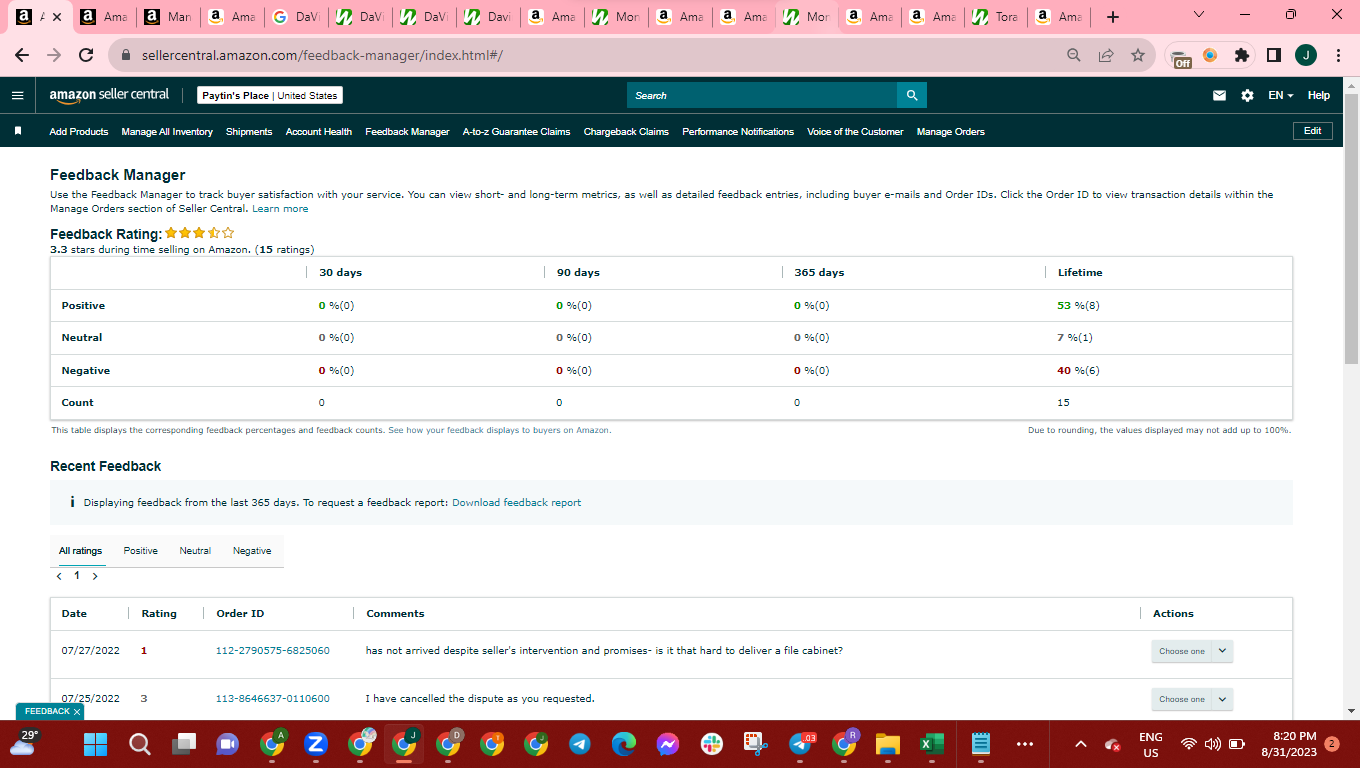Open File Explorer from the taskbar

887,744
